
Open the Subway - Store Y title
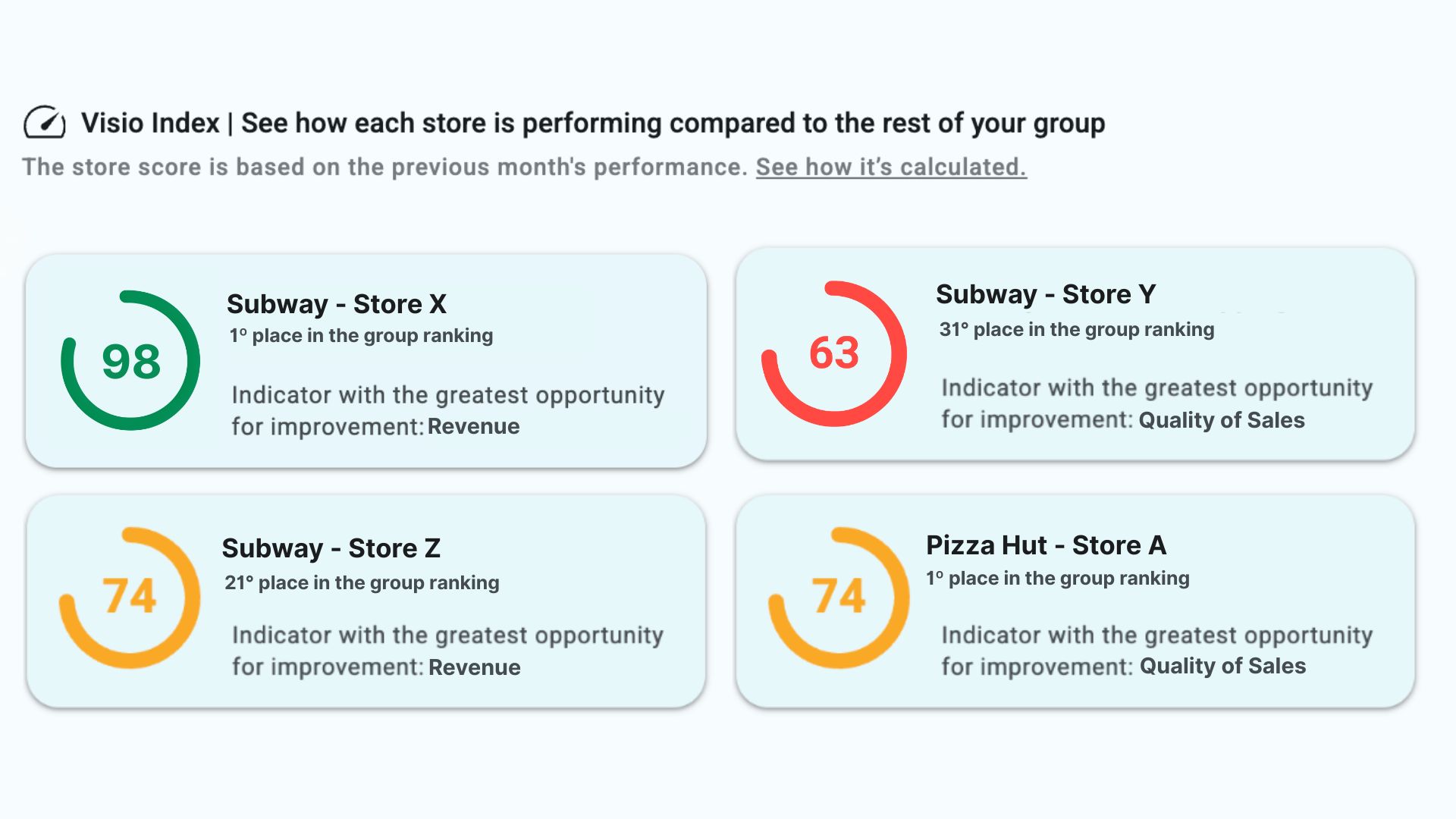click(1046, 294)
